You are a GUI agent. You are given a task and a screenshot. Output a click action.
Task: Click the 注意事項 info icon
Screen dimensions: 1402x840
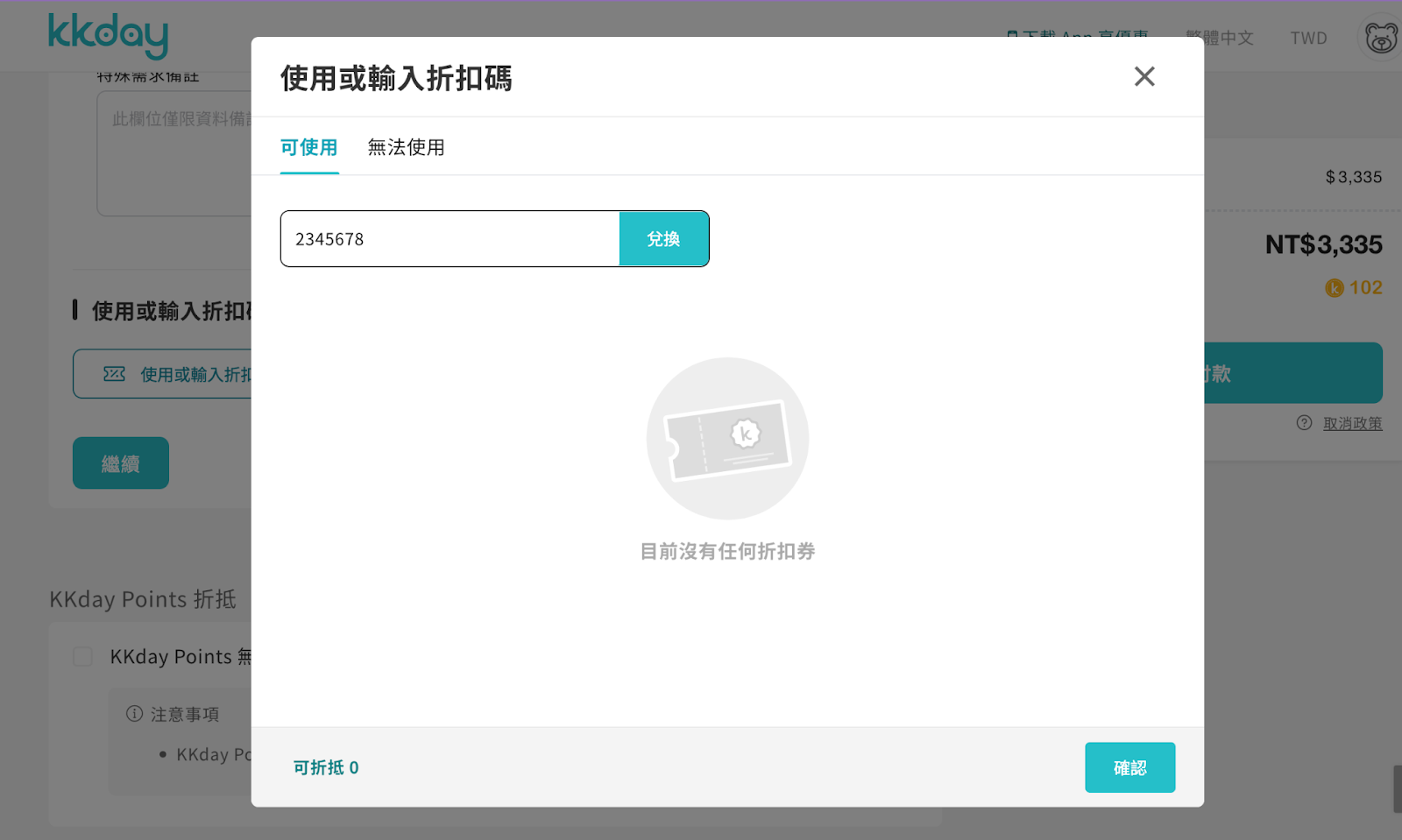click(x=134, y=714)
